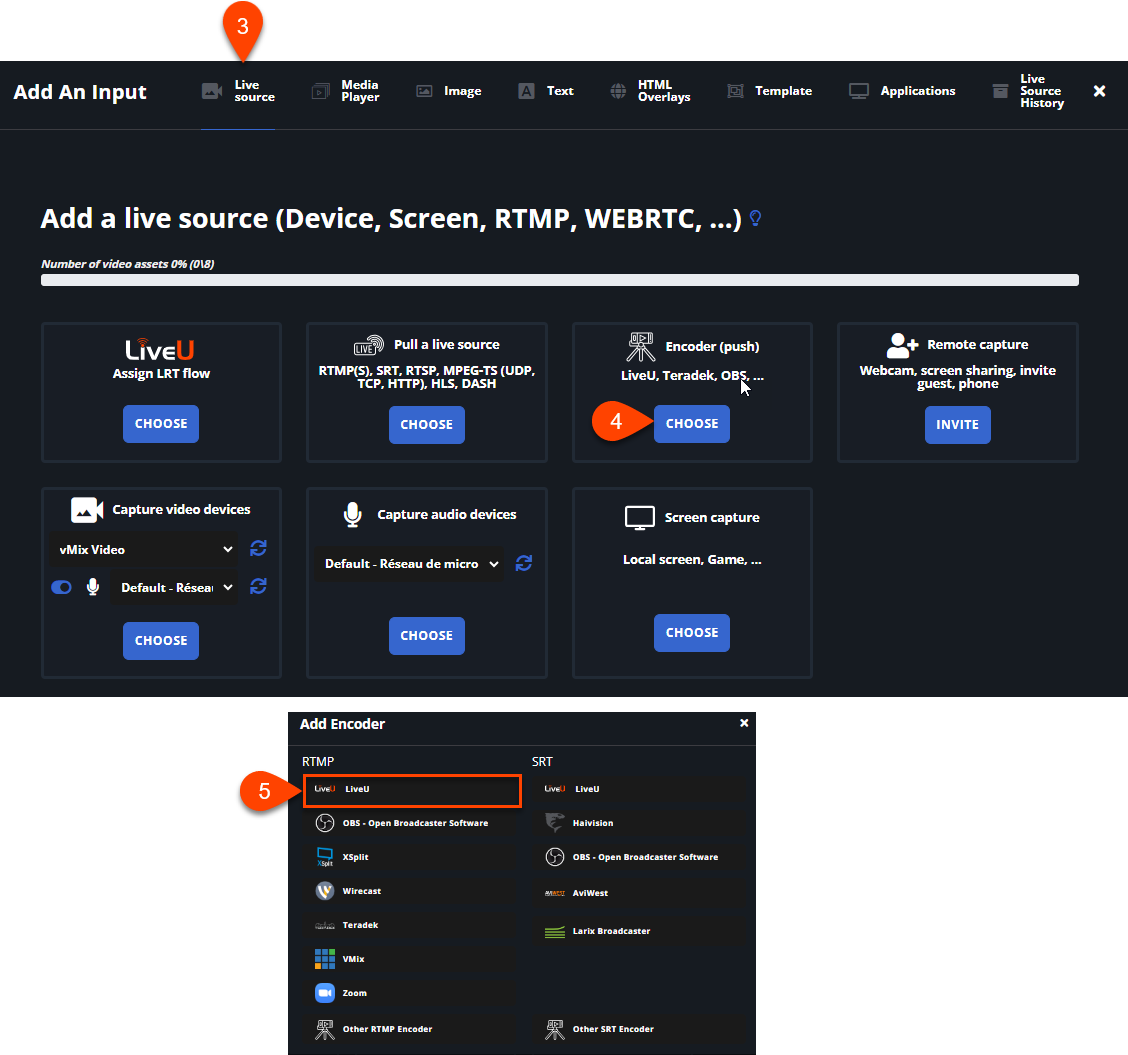Open the vMix Video device dropdown

144,549
